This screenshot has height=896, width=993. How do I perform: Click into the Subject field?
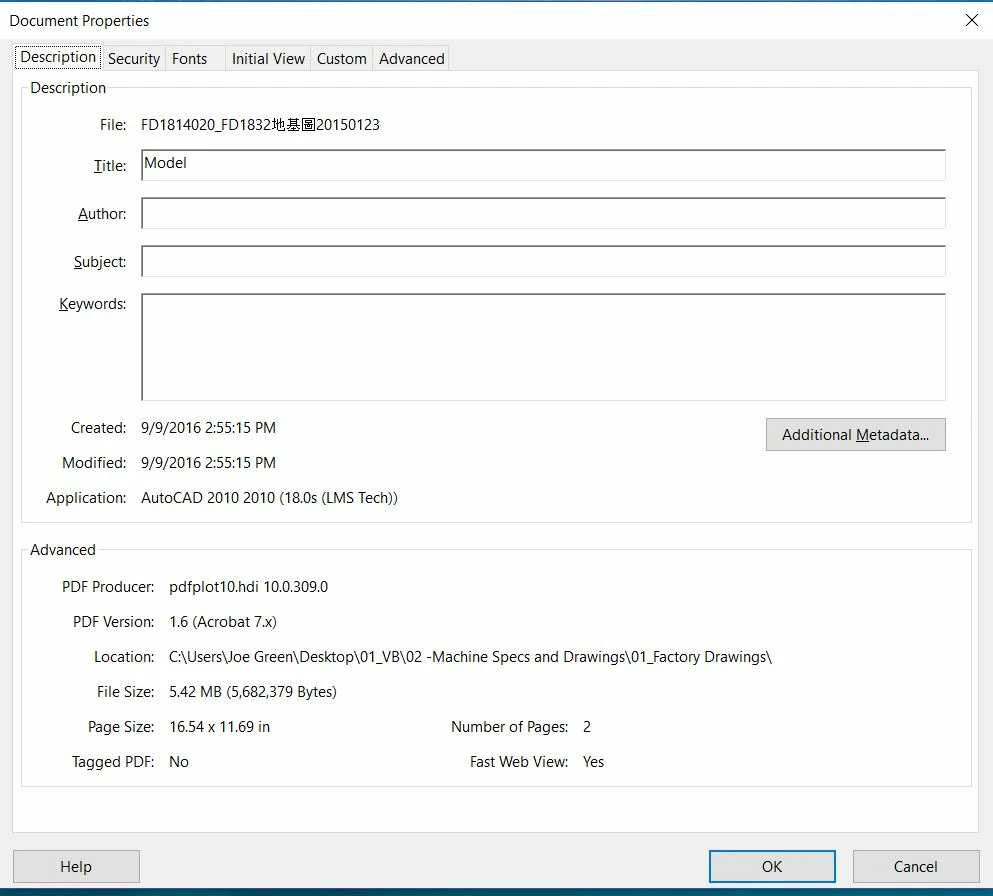pyautogui.click(x=543, y=262)
